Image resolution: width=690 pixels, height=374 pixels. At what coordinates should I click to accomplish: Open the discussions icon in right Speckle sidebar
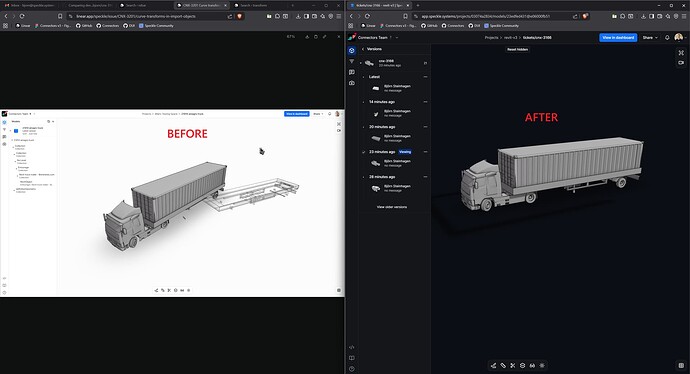pos(352,72)
